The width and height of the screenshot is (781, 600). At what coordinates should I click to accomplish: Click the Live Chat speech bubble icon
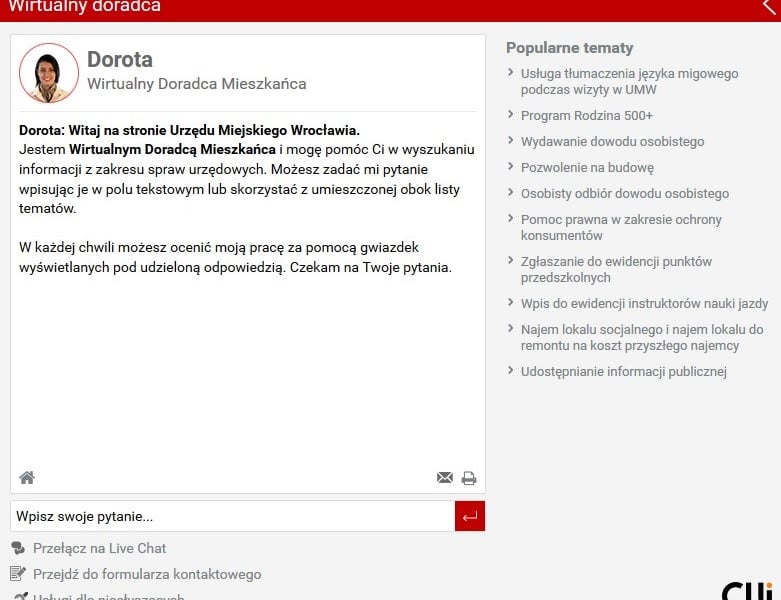tap(18, 548)
